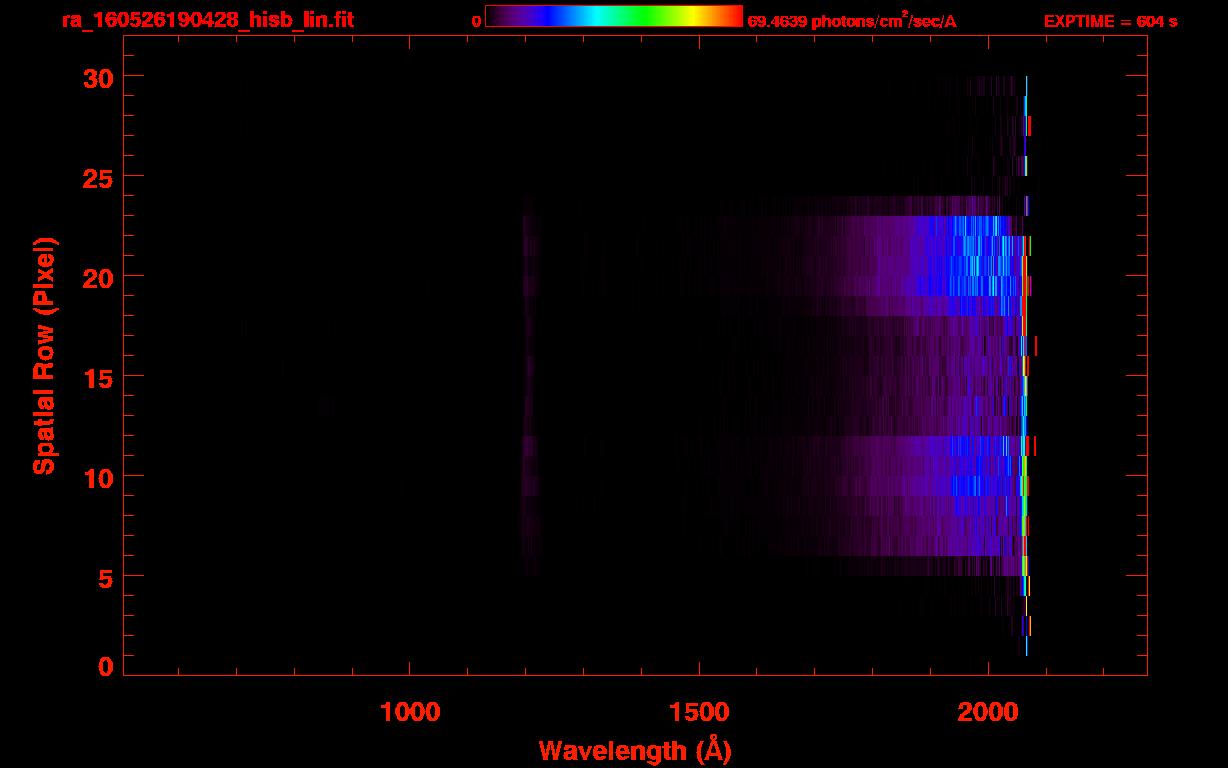Click the y-axis tick label 0
Screen dimensions: 1228x768
(x=103, y=667)
